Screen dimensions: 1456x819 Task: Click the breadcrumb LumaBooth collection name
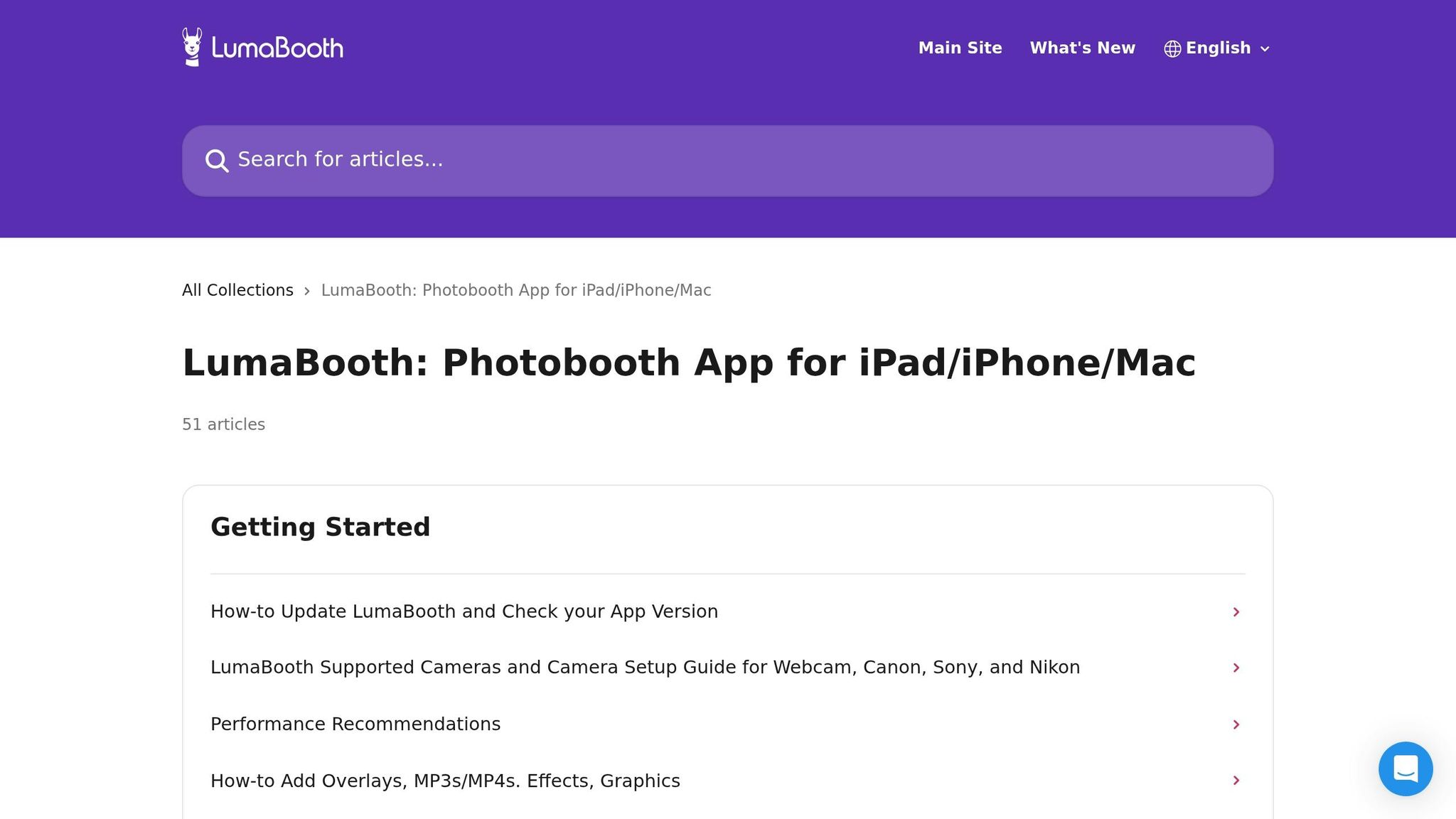tap(516, 290)
